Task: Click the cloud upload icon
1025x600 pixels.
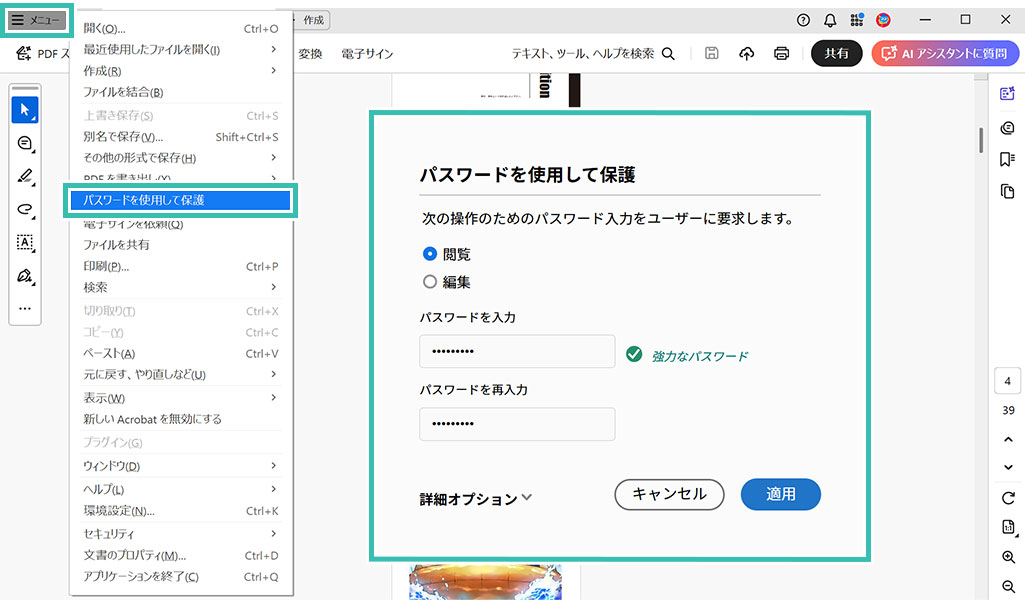Action: [x=746, y=54]
